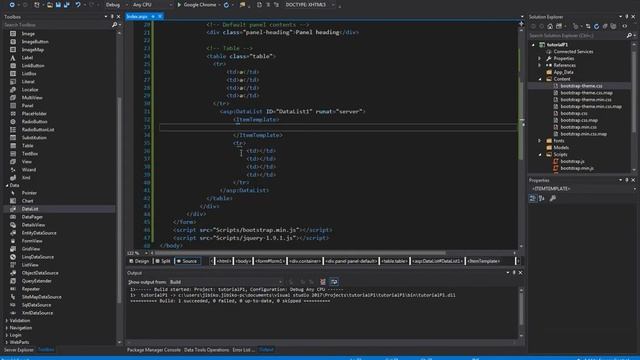Select the LinkButton control in the Toolbox

33,66
